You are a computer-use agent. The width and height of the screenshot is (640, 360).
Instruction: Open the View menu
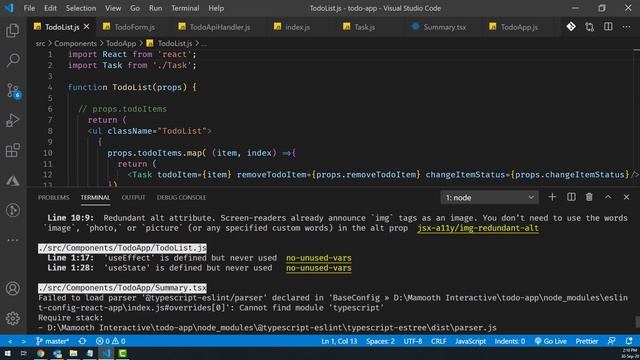(113, 8)
